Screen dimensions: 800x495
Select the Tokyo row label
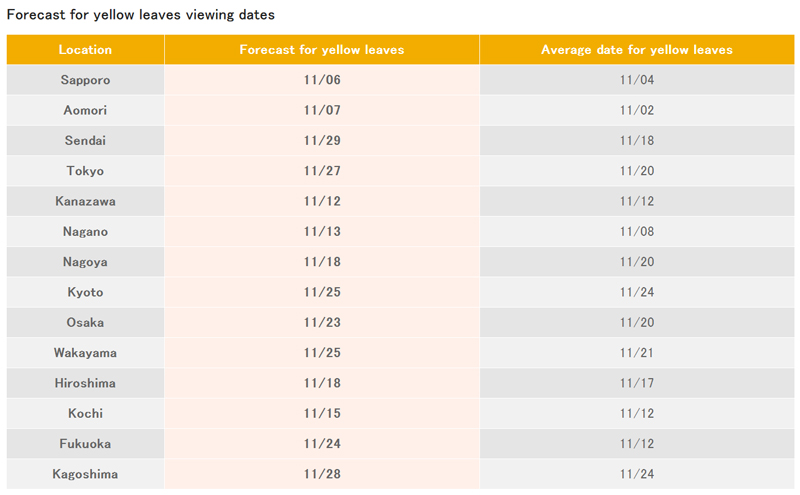tap(85, 171)
